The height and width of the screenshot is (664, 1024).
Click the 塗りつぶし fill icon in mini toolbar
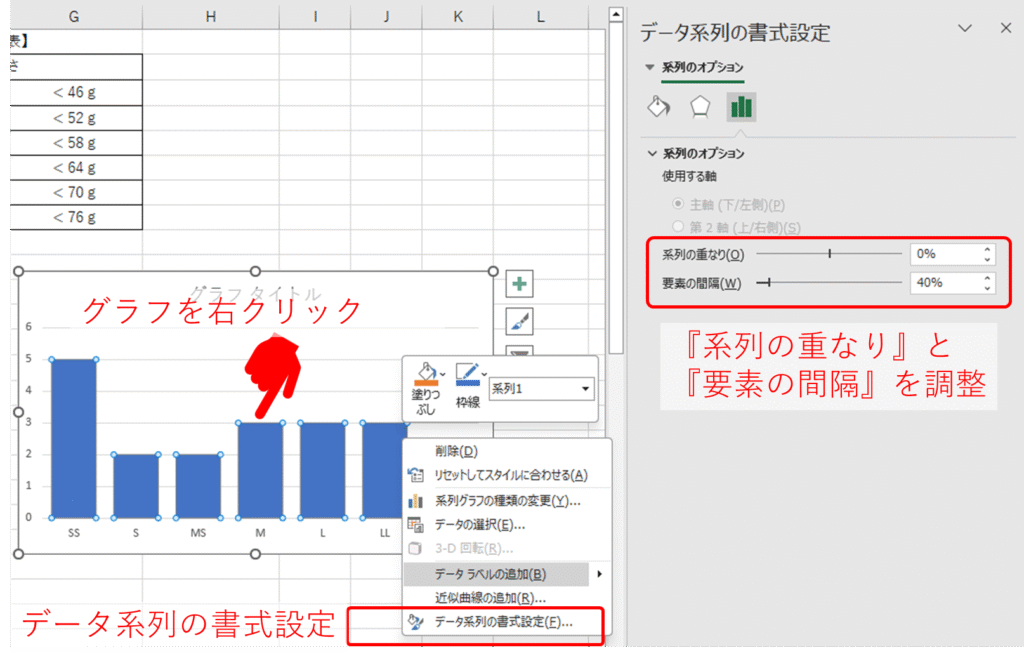pos(426,374)
